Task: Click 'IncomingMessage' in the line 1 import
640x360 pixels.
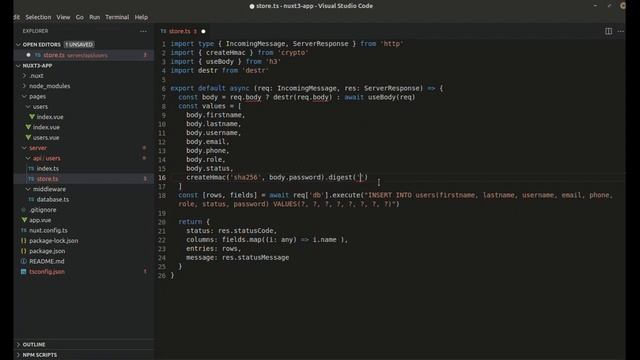Action: point(255,44)
